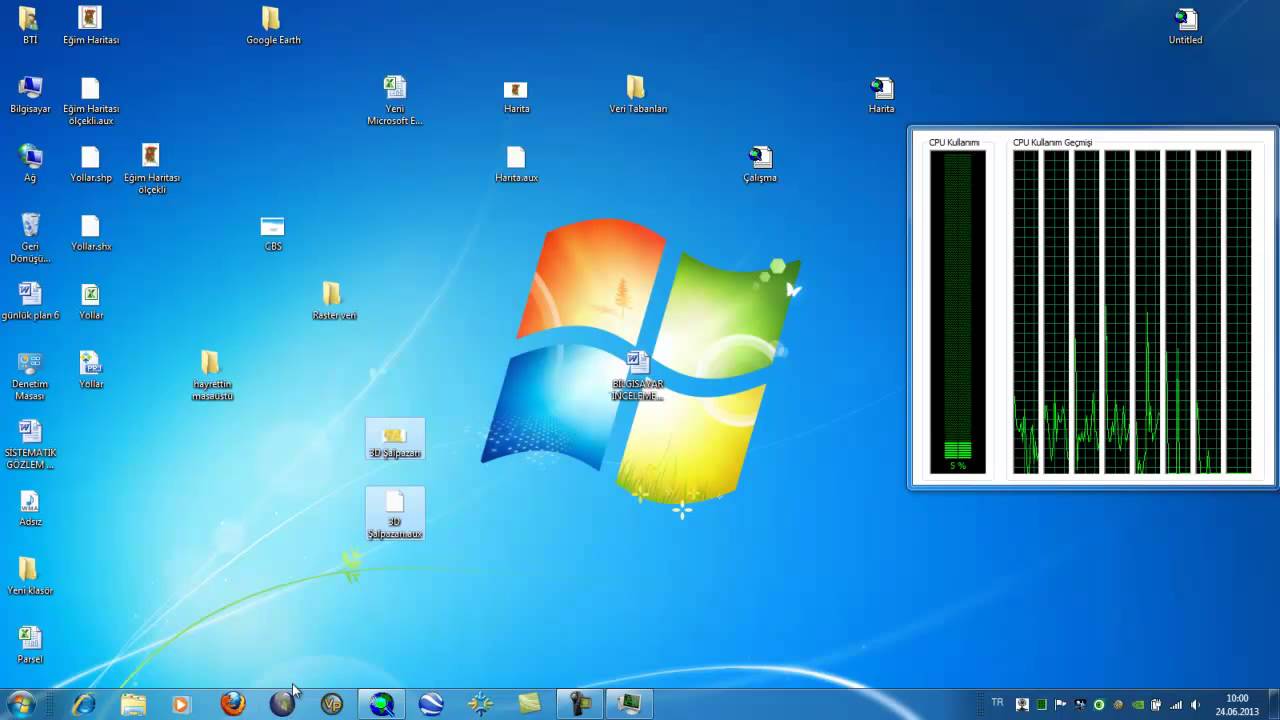Select the Harita.aux file icon
Image resolution: width=1280 pixels, height=720 pixels.
[x=516, y=164]
